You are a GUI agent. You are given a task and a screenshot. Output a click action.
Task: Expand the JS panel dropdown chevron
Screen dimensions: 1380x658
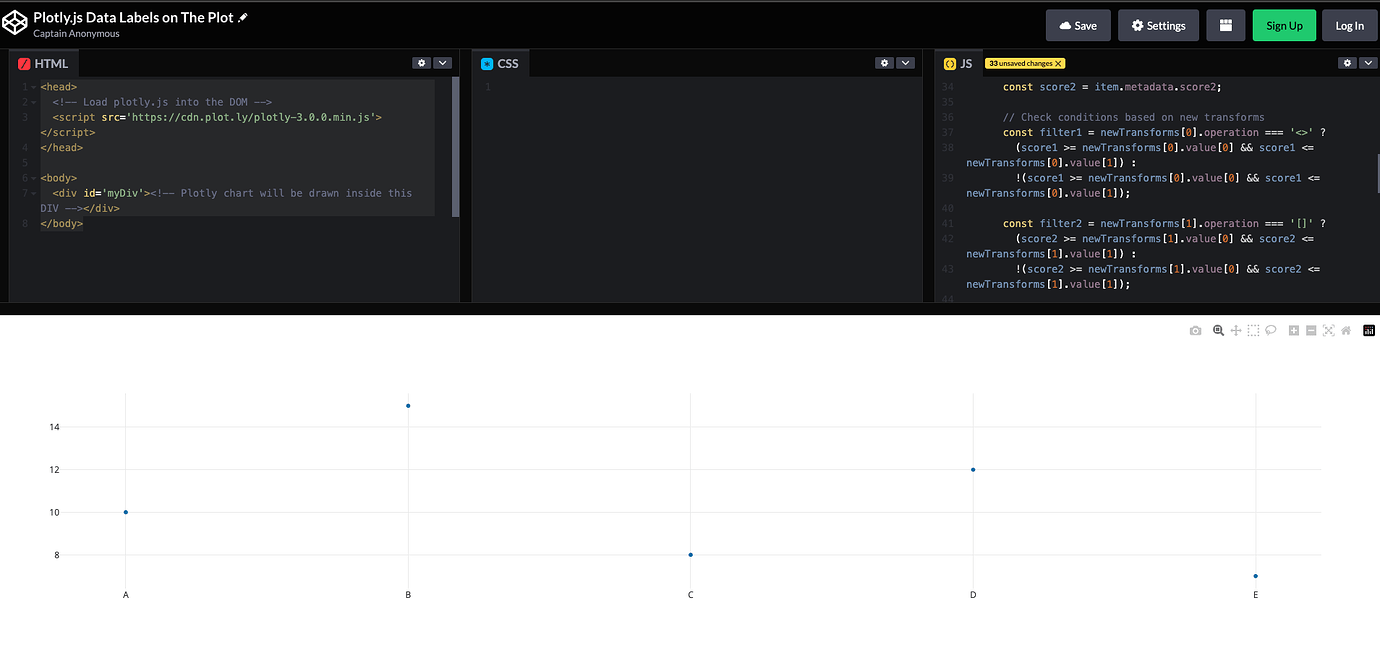pyautogui.click(x=1366, y=62)
